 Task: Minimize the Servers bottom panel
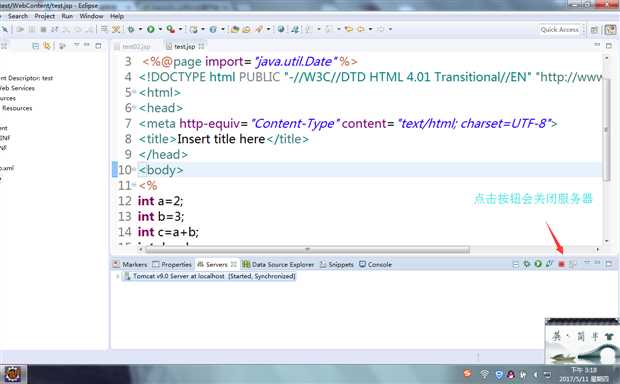(x=597, y=263)
